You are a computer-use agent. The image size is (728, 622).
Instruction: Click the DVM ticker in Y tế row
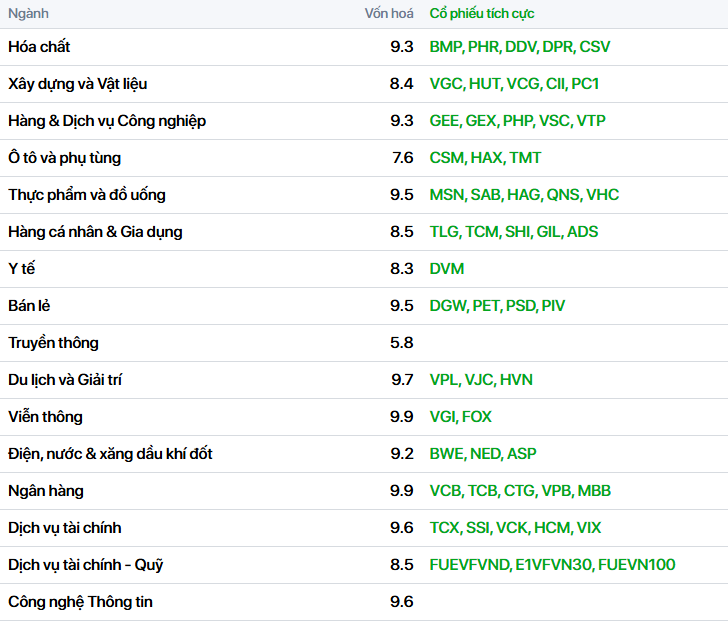[447, 269]
